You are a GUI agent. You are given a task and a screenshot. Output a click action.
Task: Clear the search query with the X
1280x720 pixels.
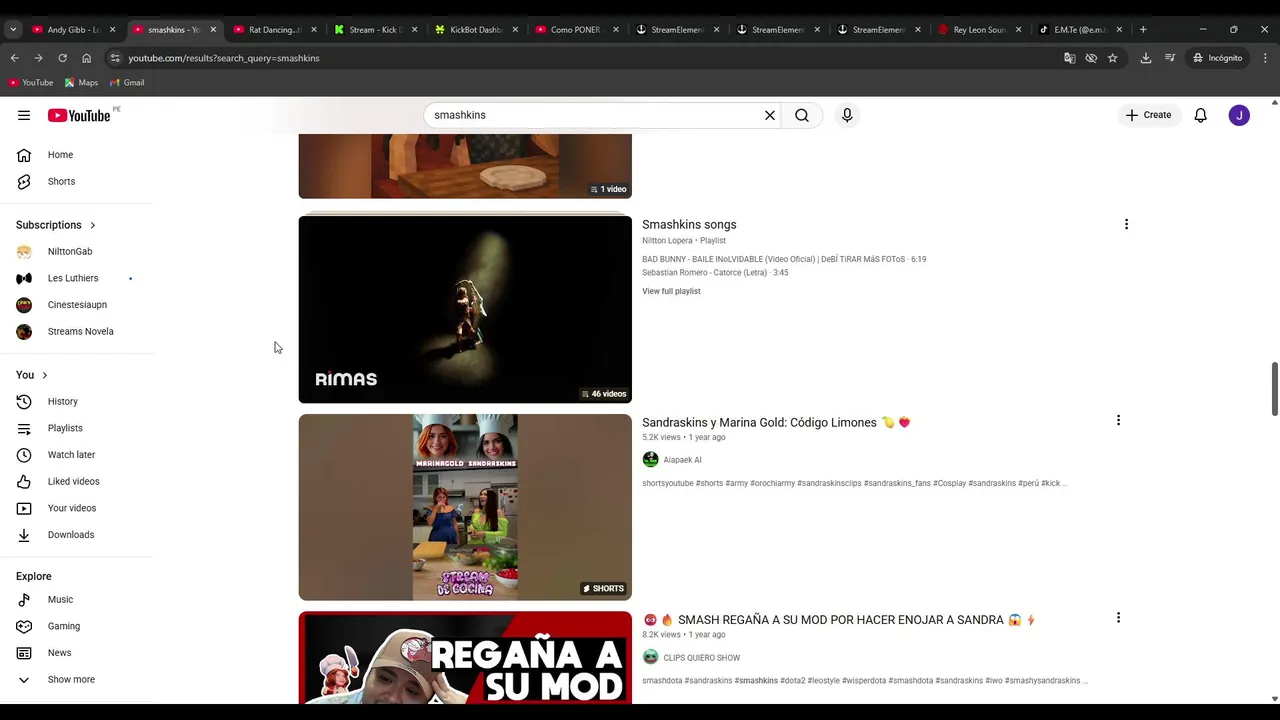[770, 115]
